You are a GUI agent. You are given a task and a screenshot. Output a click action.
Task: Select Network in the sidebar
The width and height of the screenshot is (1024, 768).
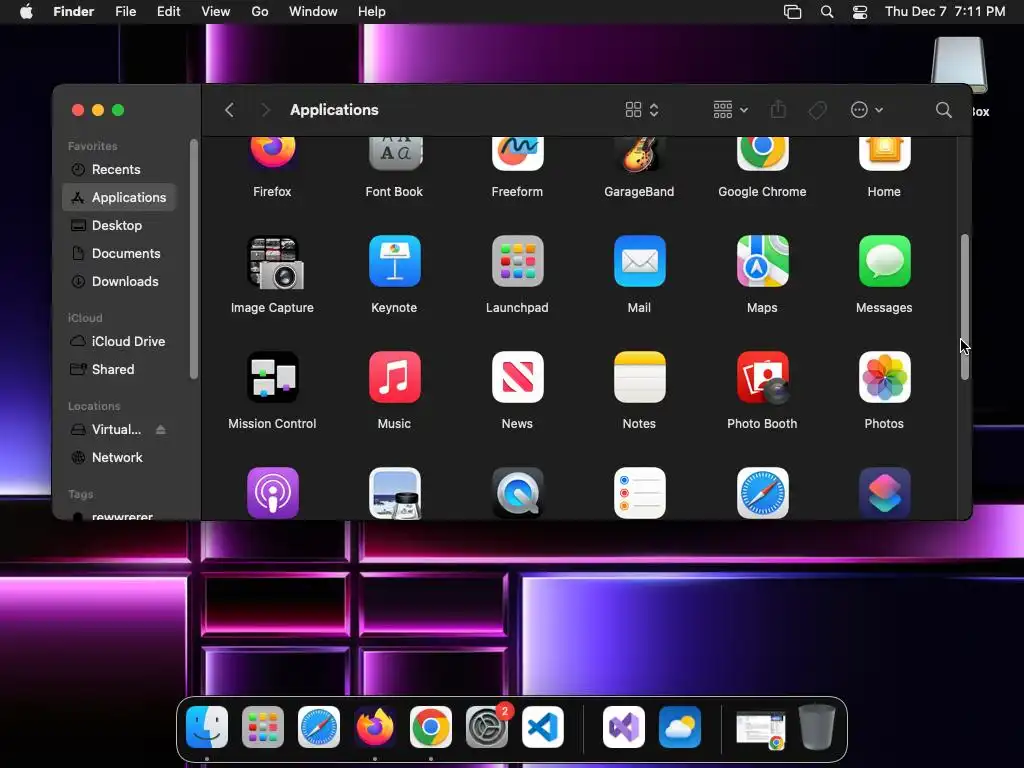tap(119, 458)
